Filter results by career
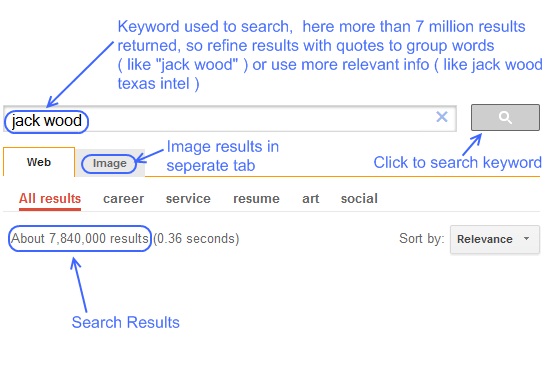 click(x=123, y=199)
